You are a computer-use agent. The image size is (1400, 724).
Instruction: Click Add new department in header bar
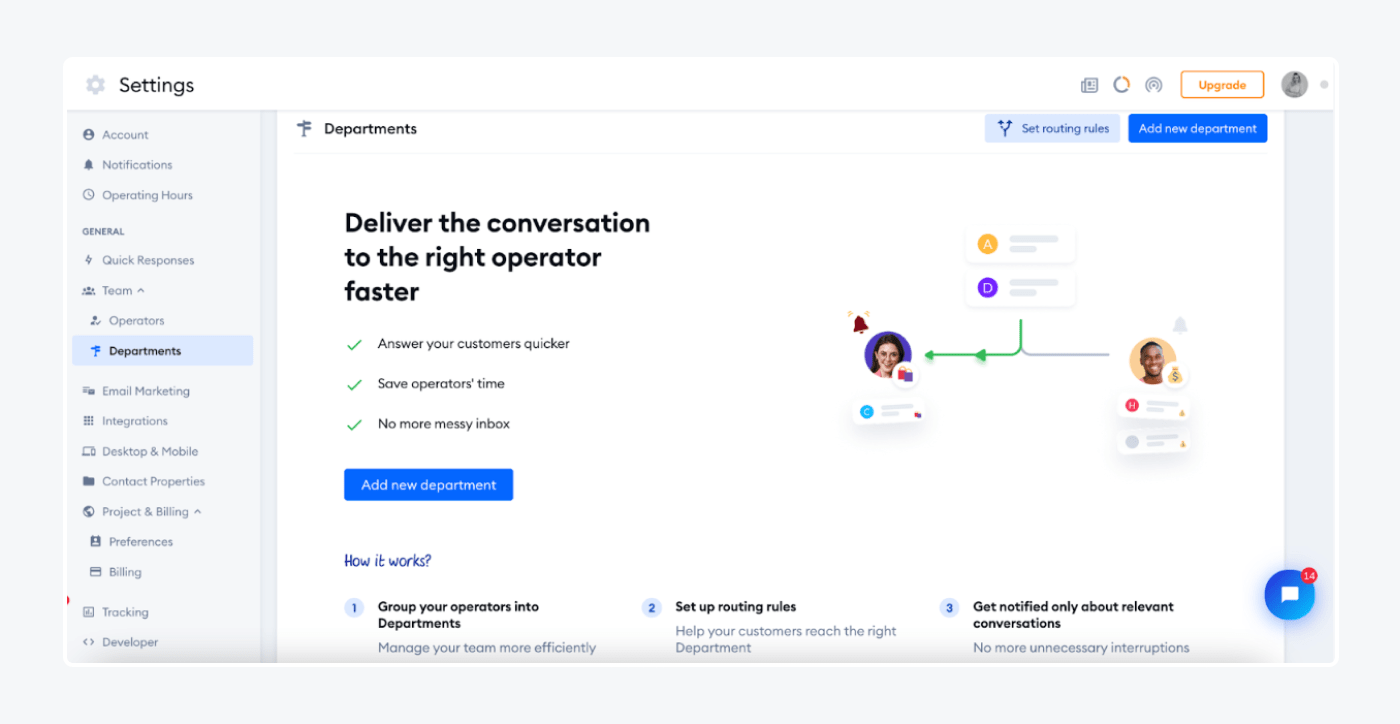(1198, 128)
